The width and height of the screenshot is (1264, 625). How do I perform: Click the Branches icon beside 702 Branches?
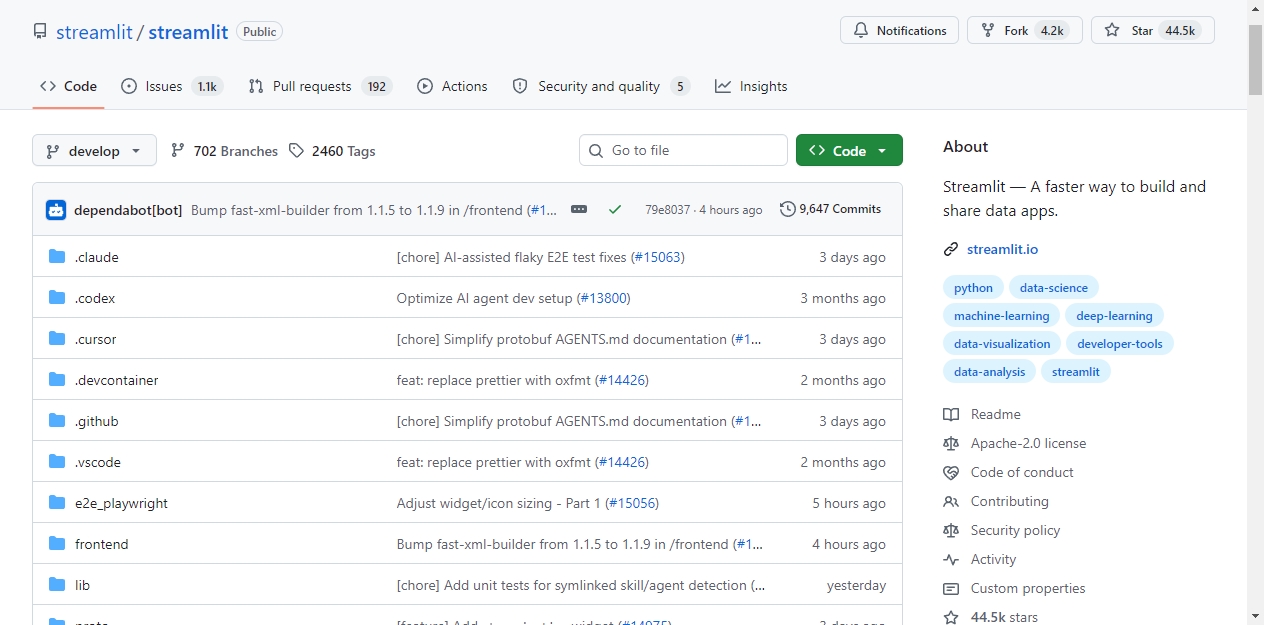point(178,151)
